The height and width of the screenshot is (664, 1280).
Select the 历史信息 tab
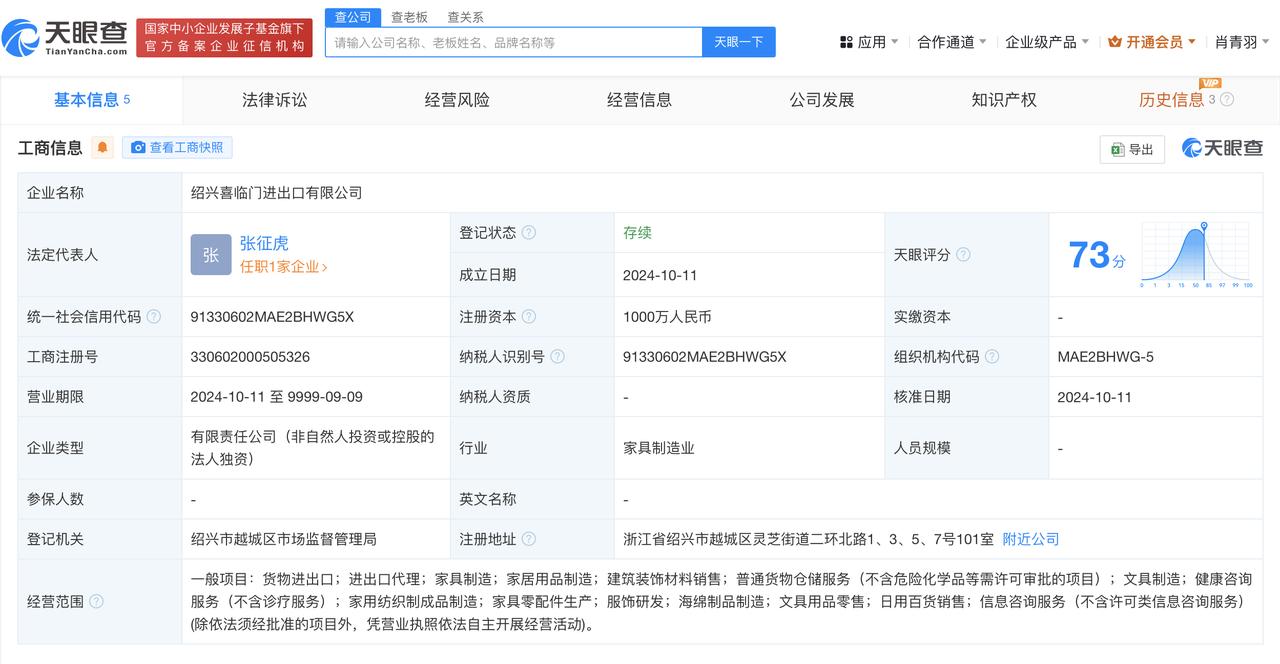click(x=1172, y=100)
